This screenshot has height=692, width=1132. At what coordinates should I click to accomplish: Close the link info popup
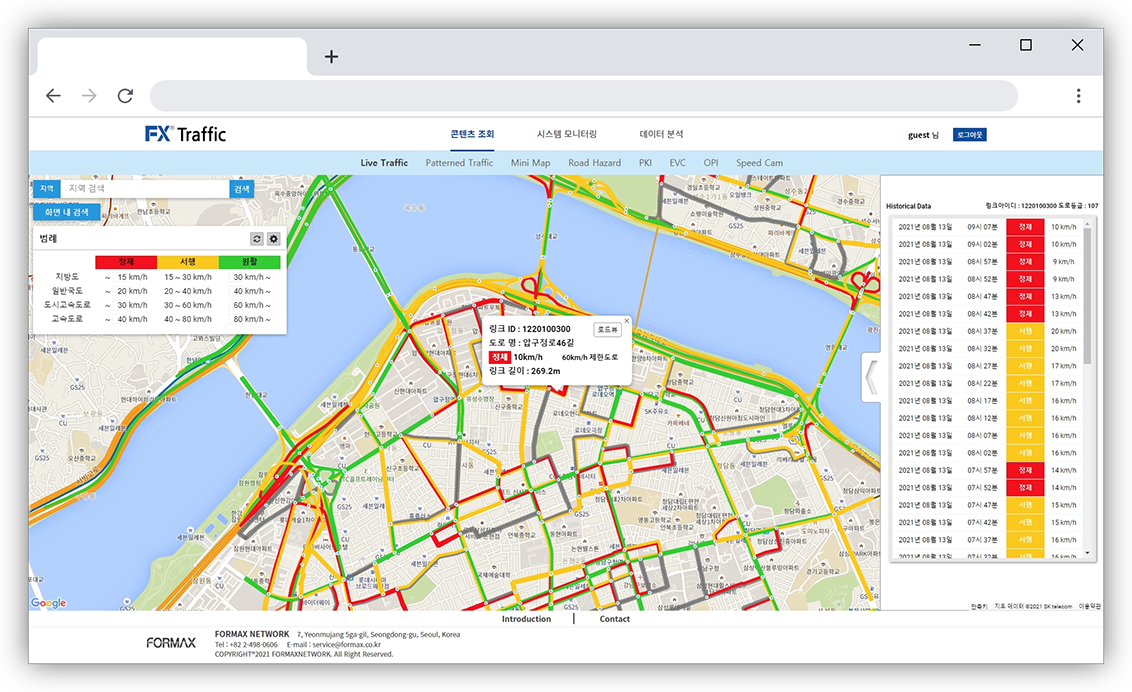coord(627,321)
